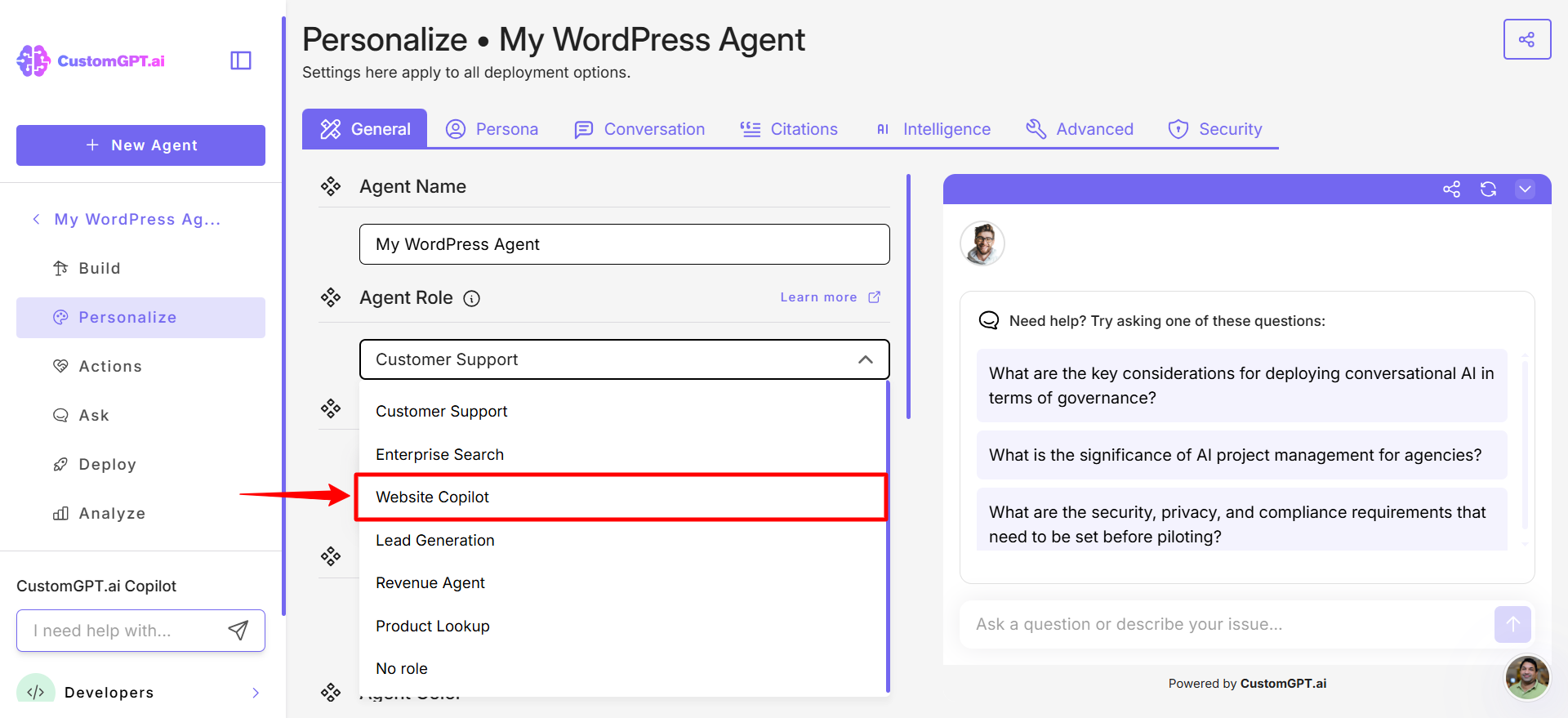Screen dimensions: 1568x718
Task: Click the 'Ask a question' chat input
Action: point(1225,625)
